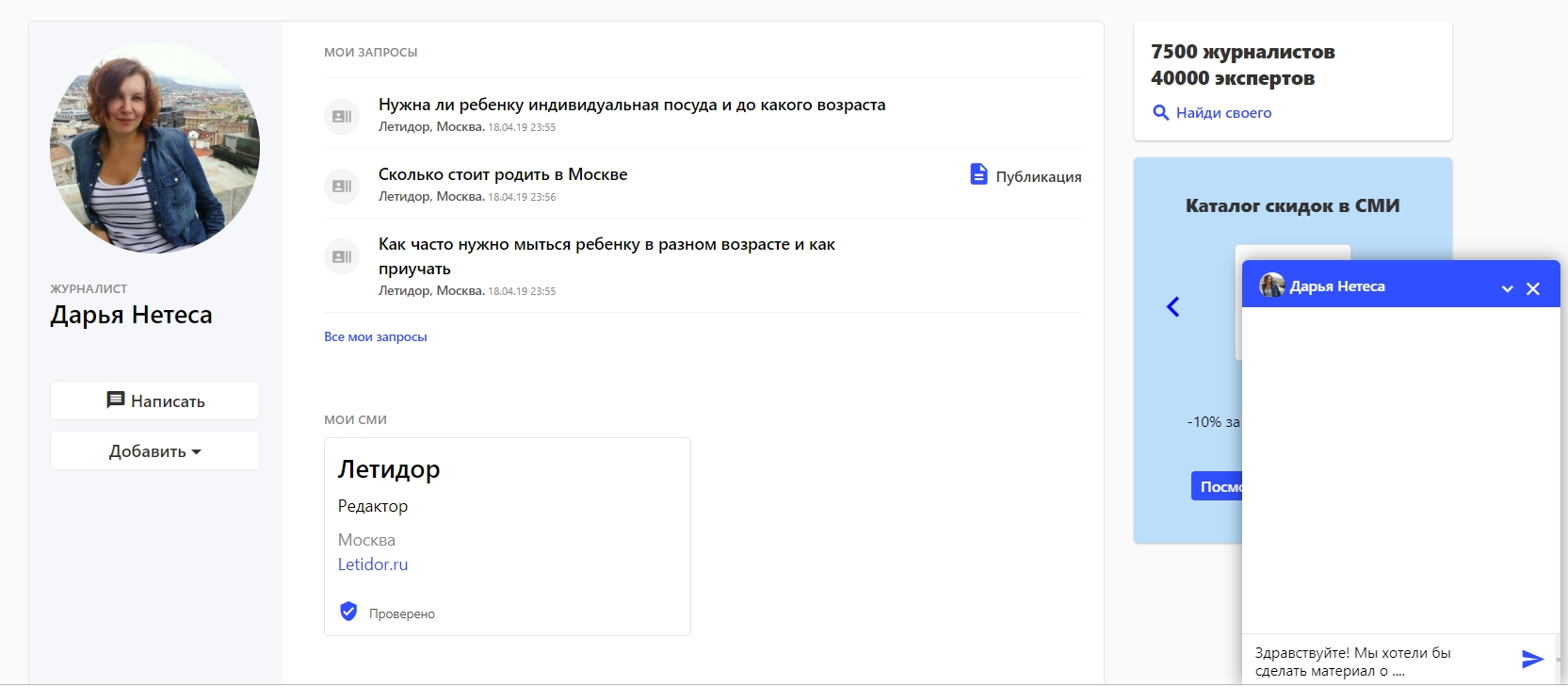Click the Проверено verified shield icon
The image size is (1568, 687).
(348, 612)
